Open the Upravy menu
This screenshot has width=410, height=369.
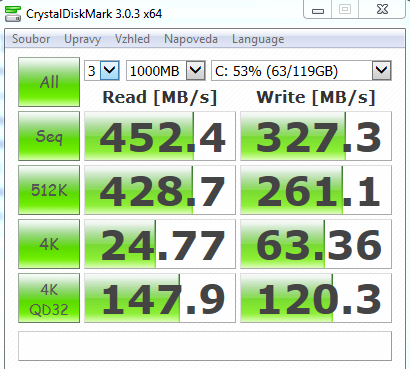(x=82, y=39)
